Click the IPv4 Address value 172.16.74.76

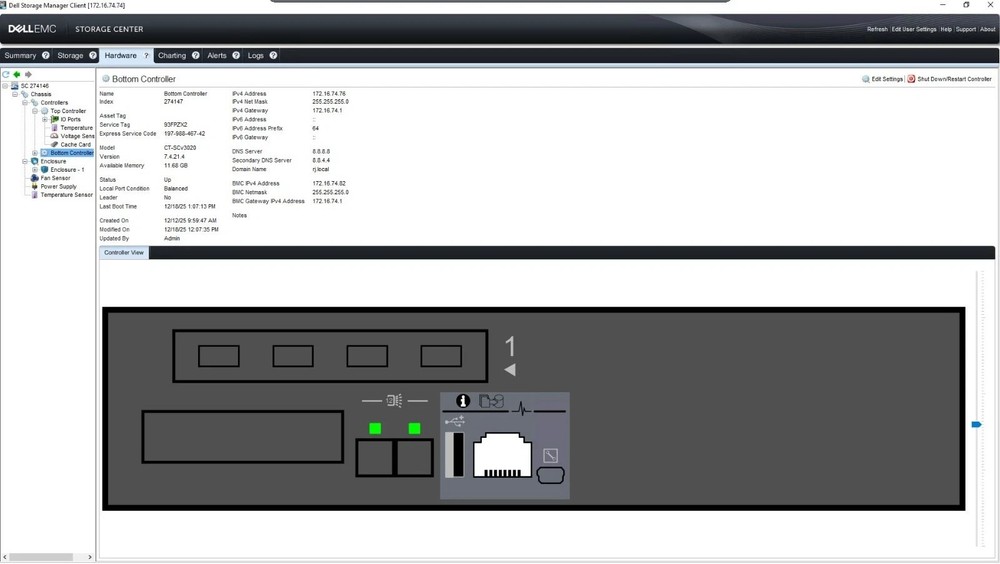[329, 94]
